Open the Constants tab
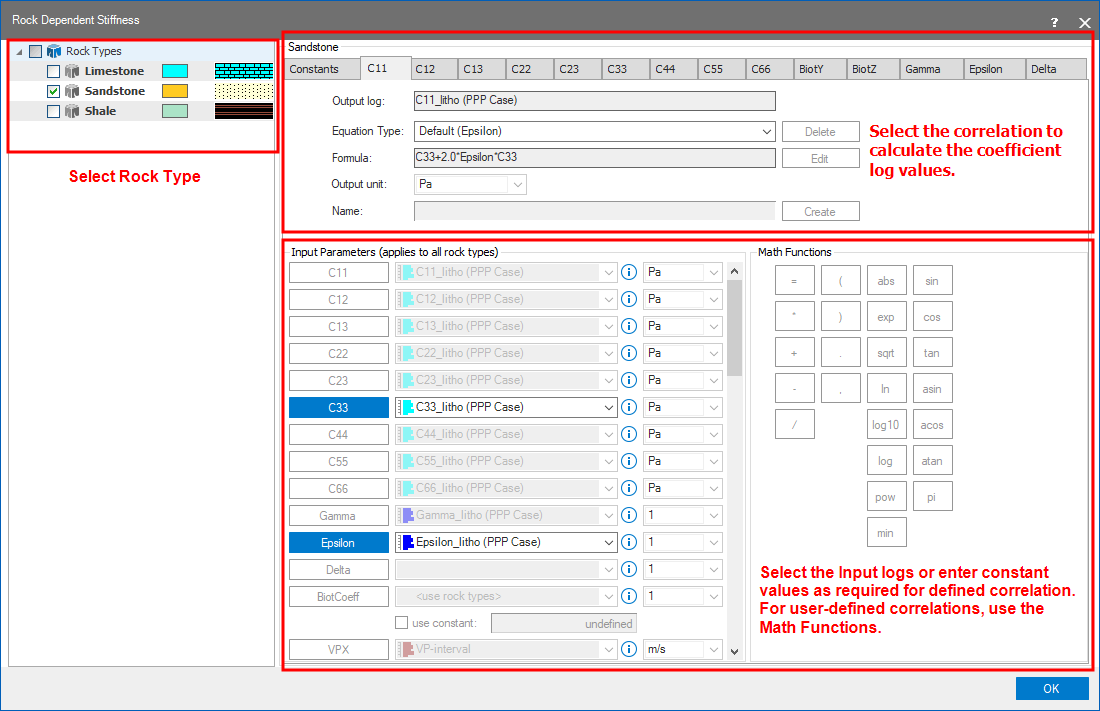Screen dimensions: 1100x711 314,69
